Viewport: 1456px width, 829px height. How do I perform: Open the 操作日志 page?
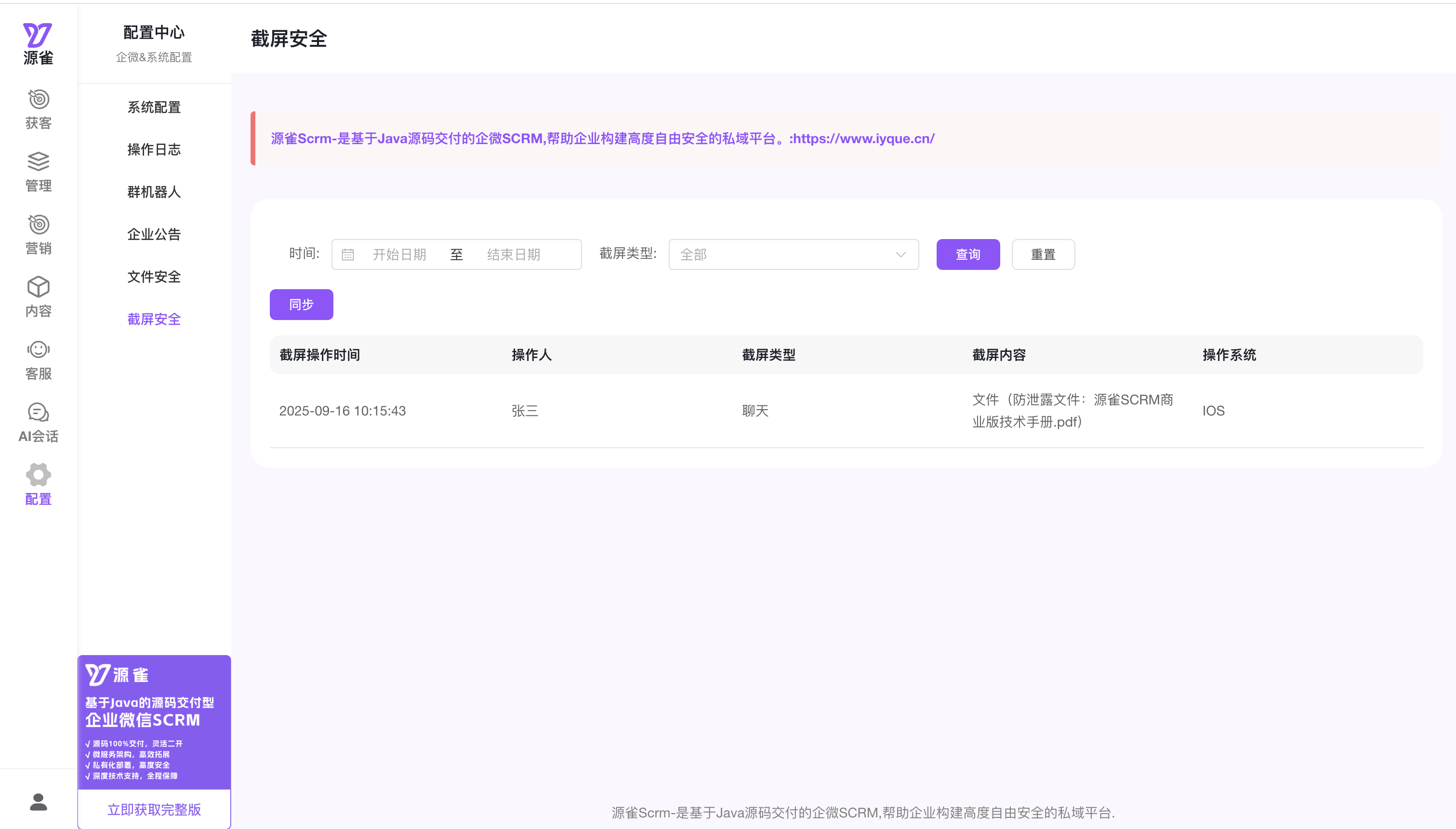(154, 149)
